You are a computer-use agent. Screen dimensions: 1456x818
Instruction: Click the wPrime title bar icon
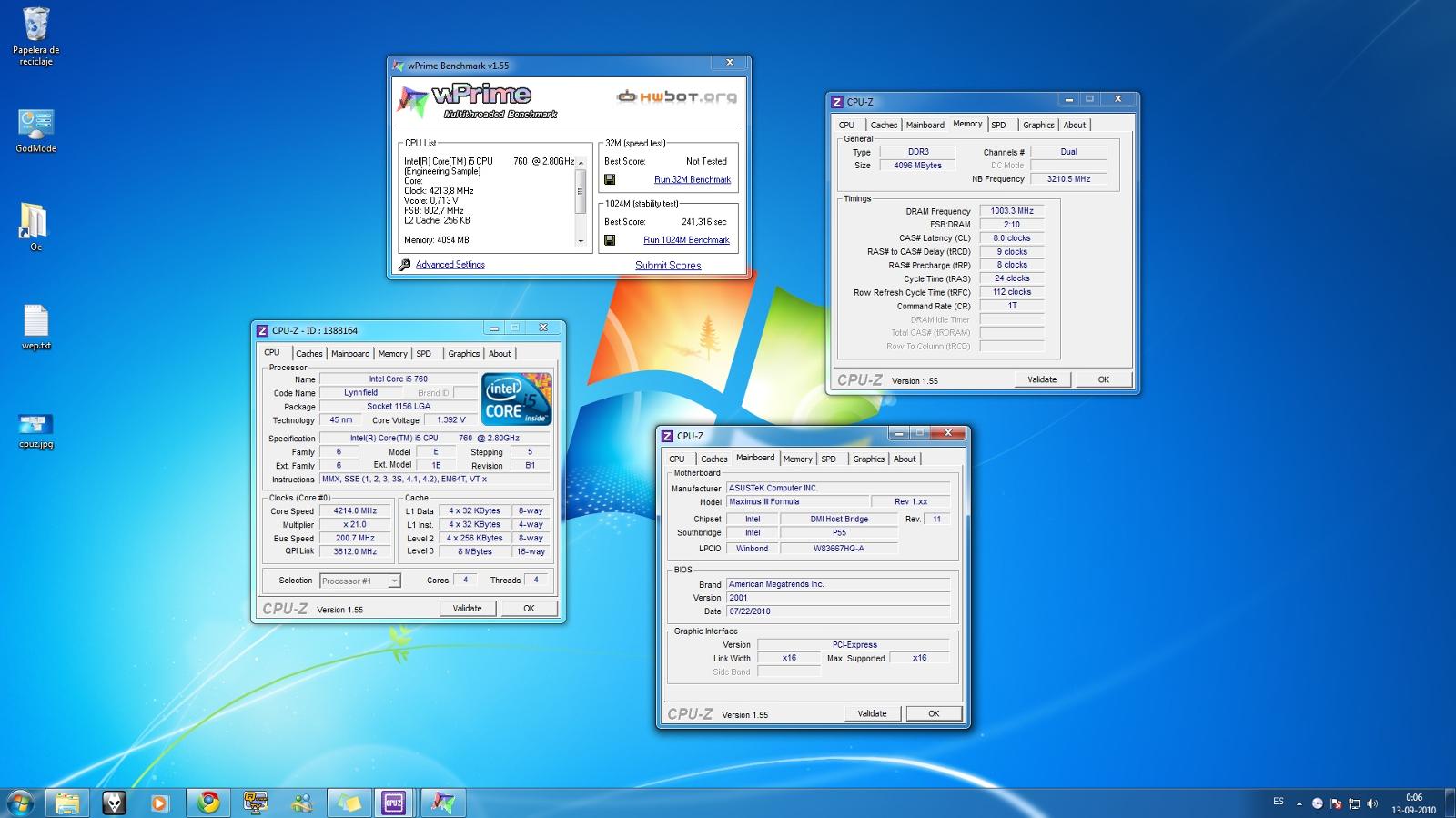pos(399,66)
